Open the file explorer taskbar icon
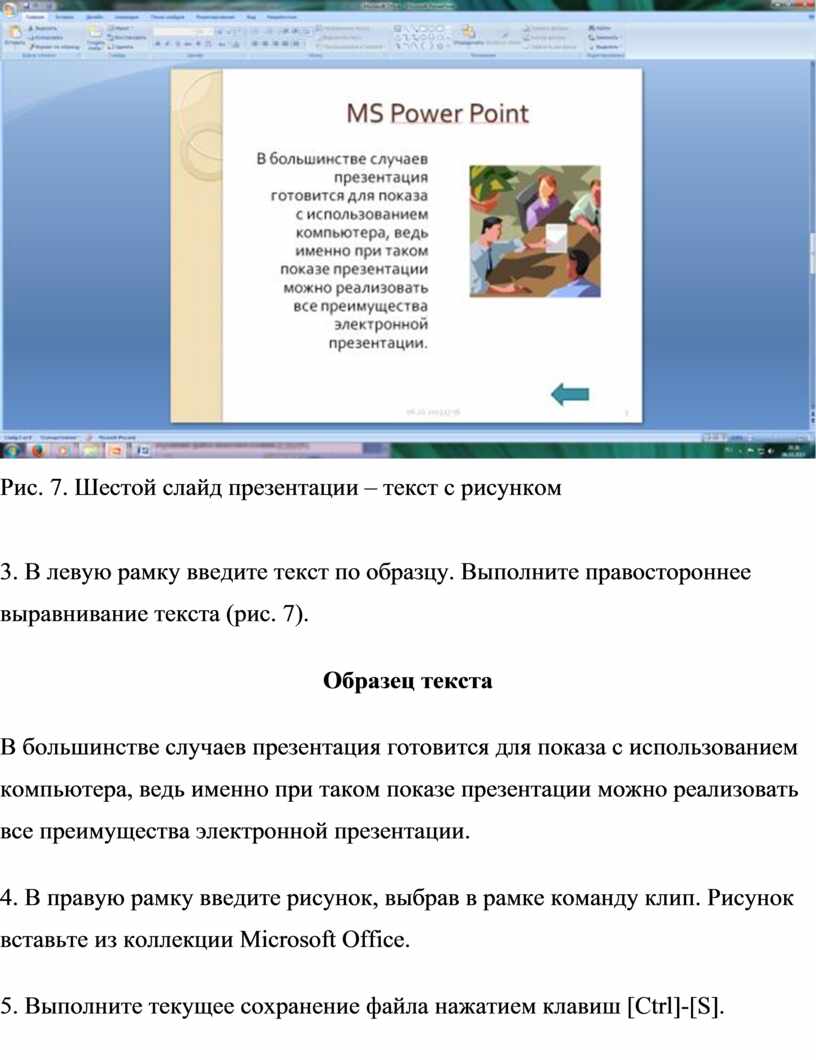The image size is (816, 1060). click(x=90, y=450)
